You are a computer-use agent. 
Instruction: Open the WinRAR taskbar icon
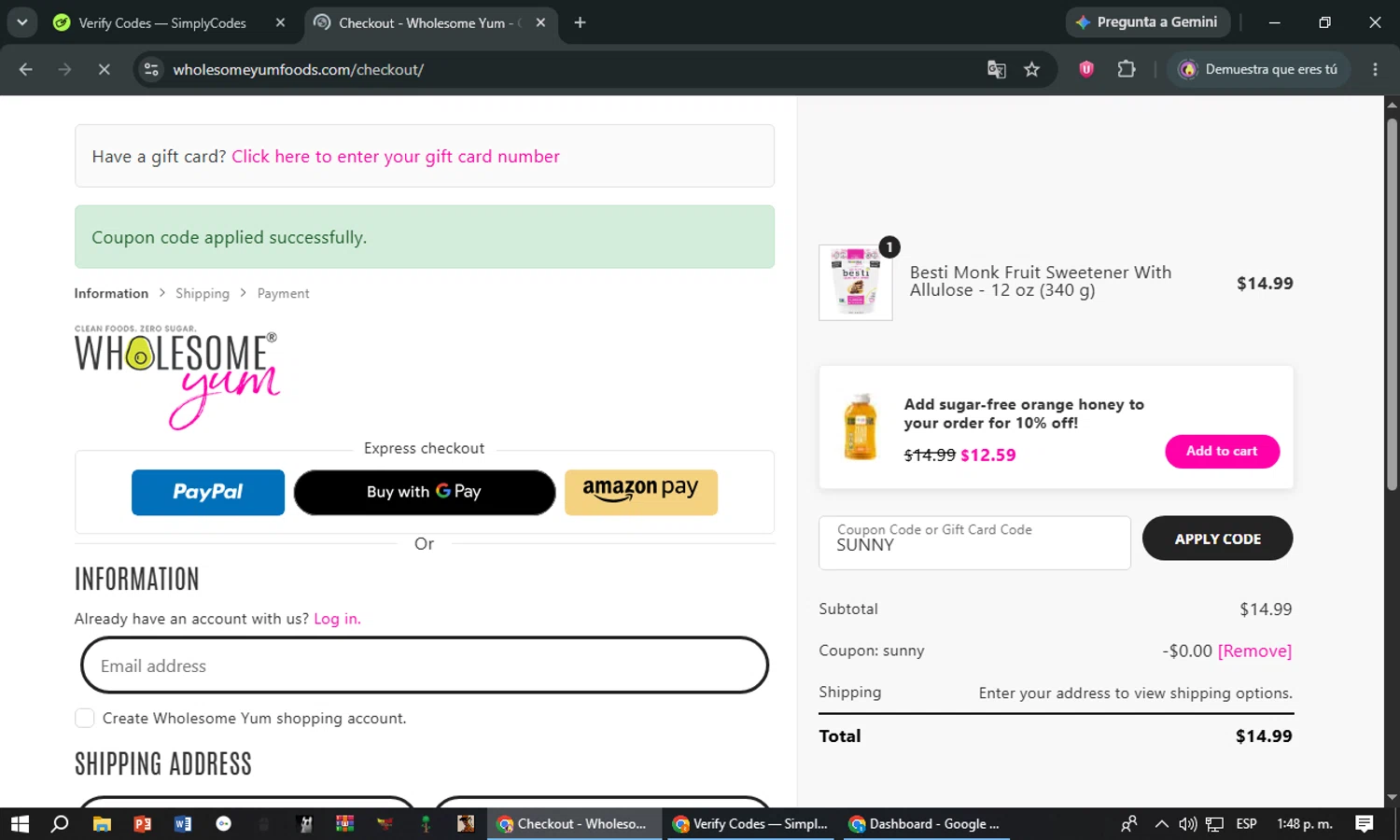click(x=345, y=824)
